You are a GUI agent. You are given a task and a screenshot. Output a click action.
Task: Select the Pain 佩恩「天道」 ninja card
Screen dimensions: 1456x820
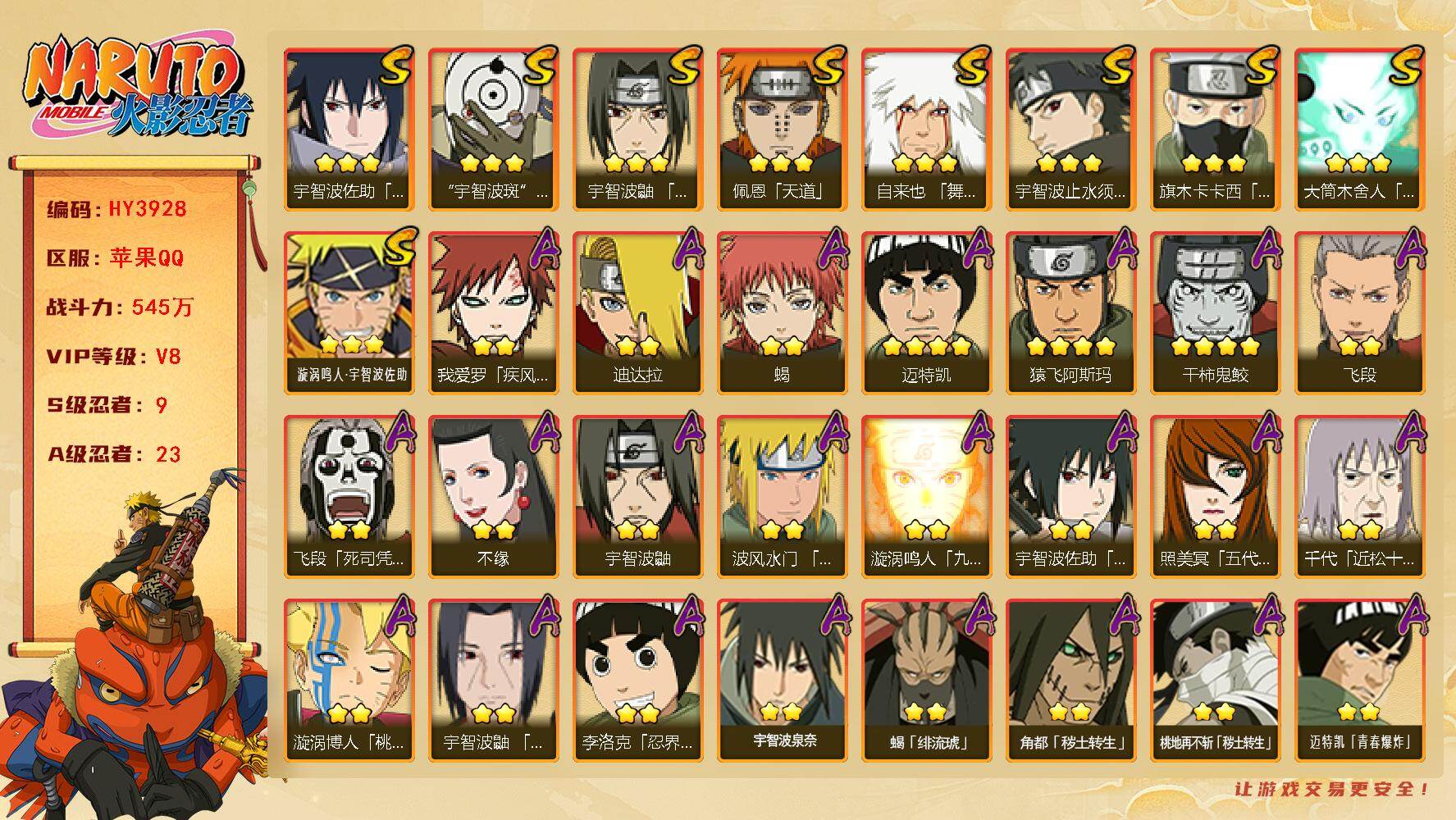tap(781, 129)
